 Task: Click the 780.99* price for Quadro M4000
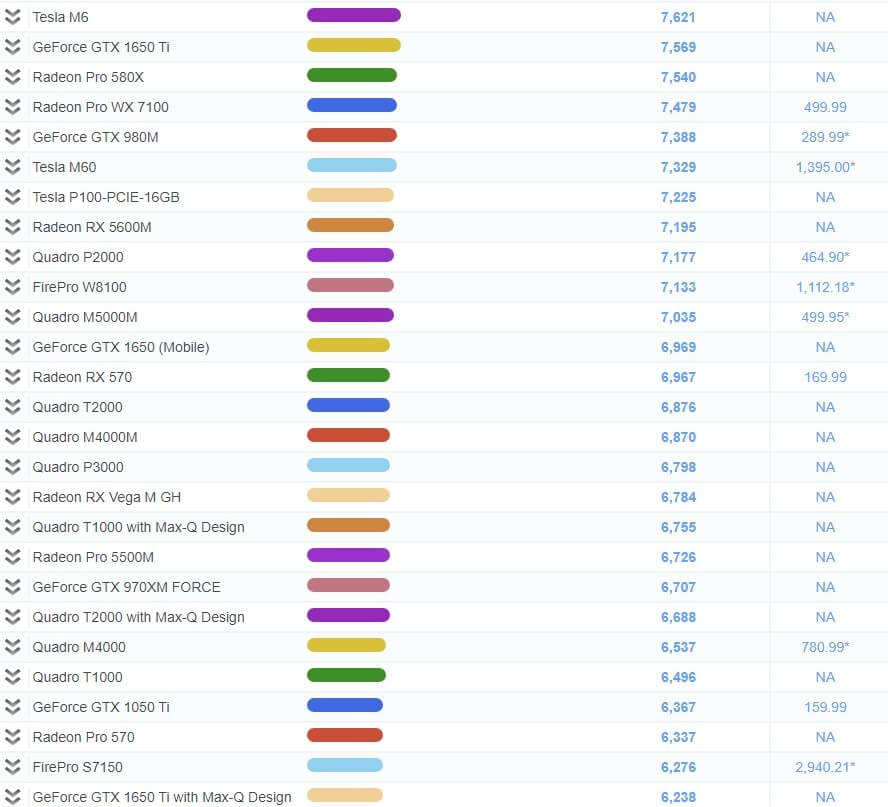[825, 648]
